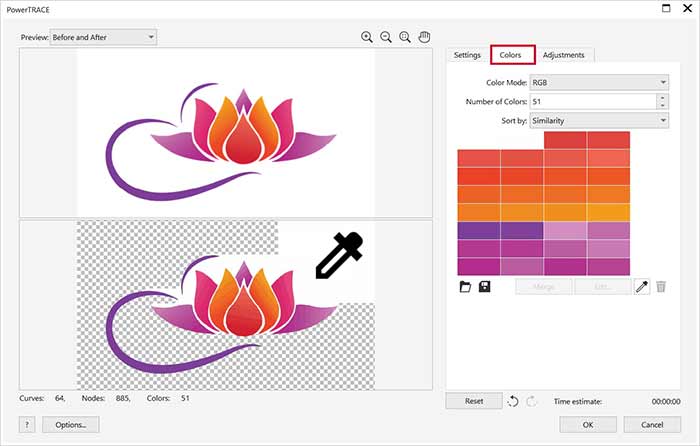The width and height of the screenshot is (700, 446).
Task: Activate the Pan hand tool
Action: tap(424, 37)
